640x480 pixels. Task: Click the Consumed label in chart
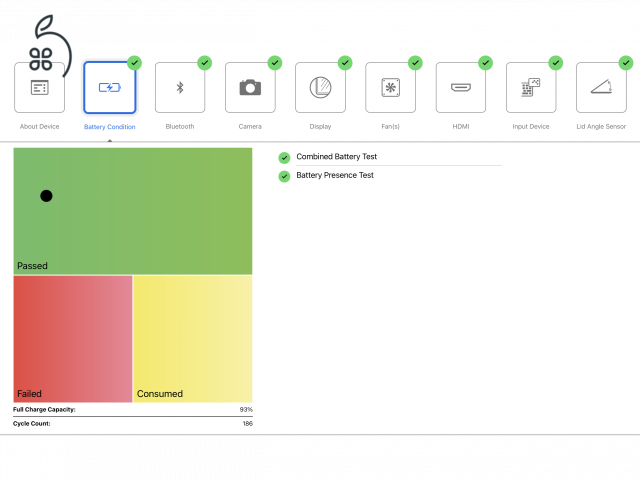pos(160,393)
